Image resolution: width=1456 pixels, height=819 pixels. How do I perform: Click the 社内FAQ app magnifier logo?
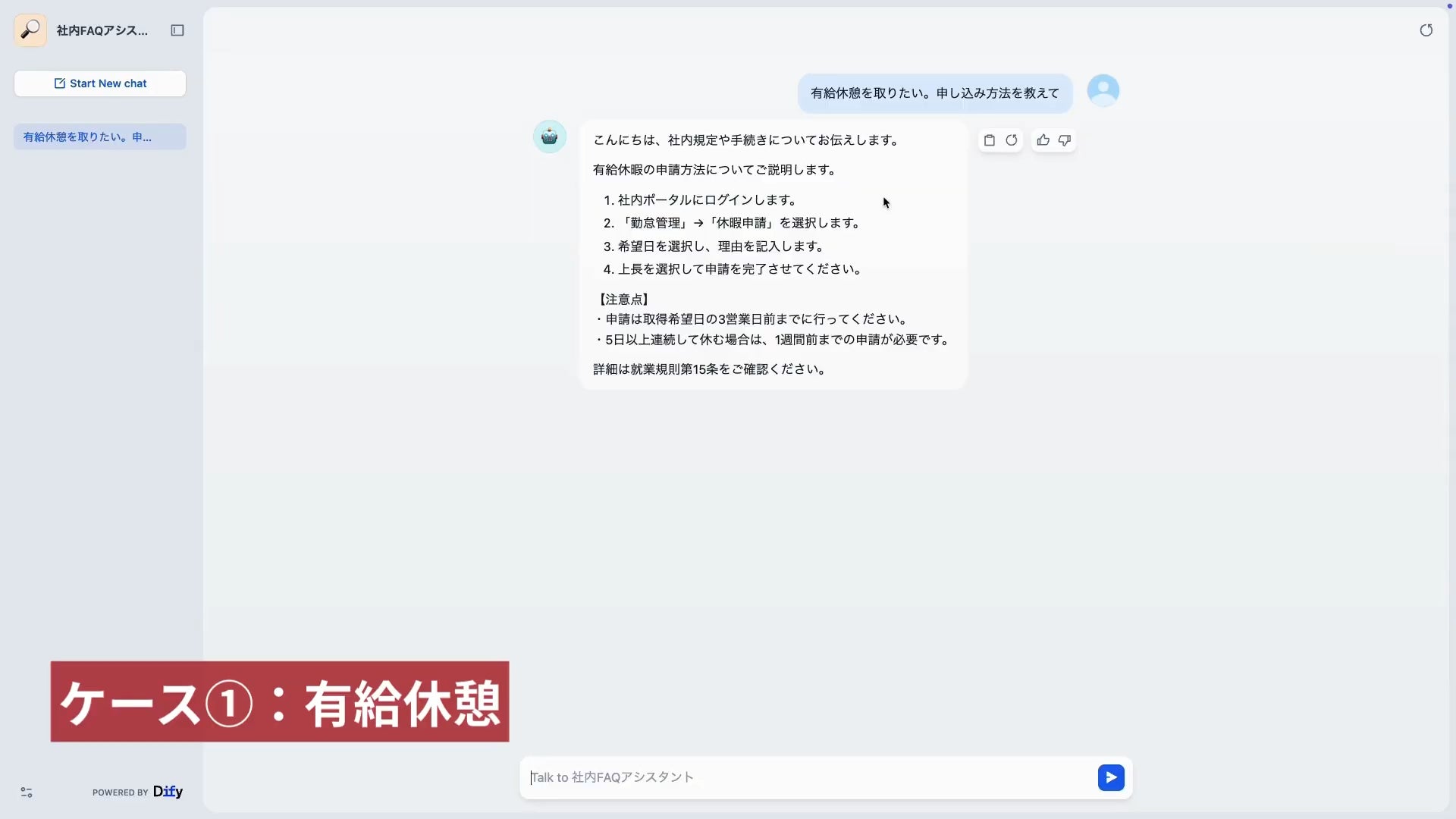point(30,30)
